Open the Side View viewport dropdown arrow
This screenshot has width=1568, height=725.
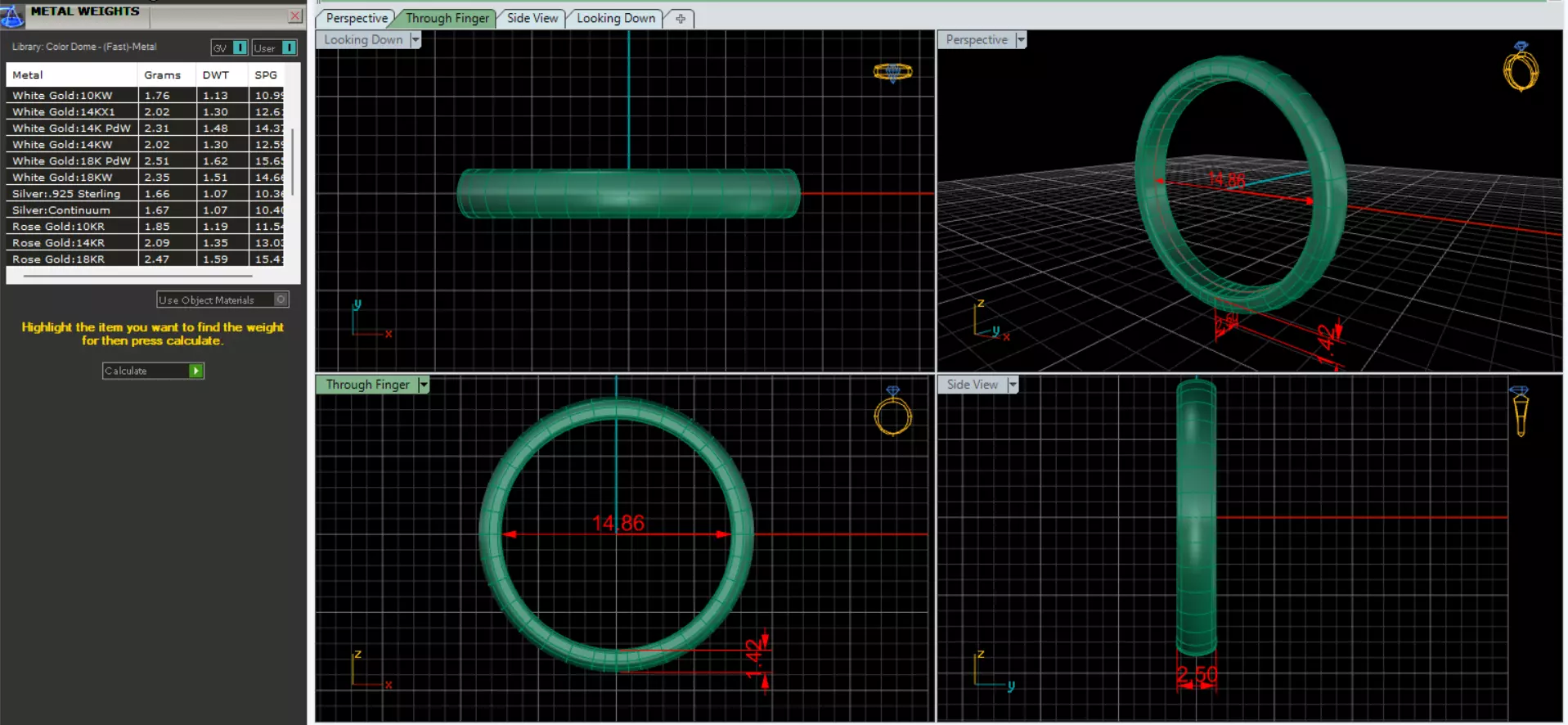[x=1013, y=385]
